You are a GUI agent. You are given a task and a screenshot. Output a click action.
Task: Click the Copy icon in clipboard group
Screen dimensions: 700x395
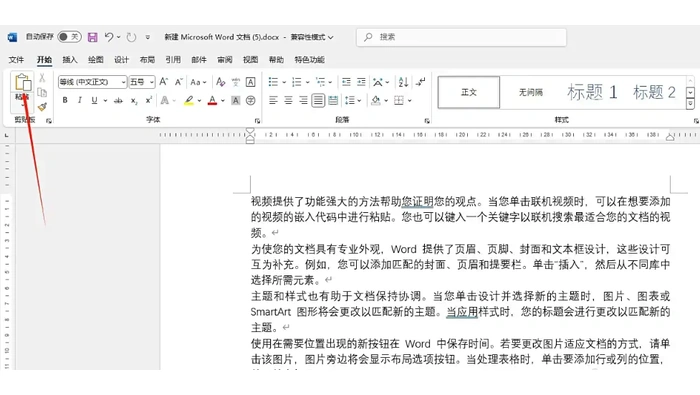[42, 92]
